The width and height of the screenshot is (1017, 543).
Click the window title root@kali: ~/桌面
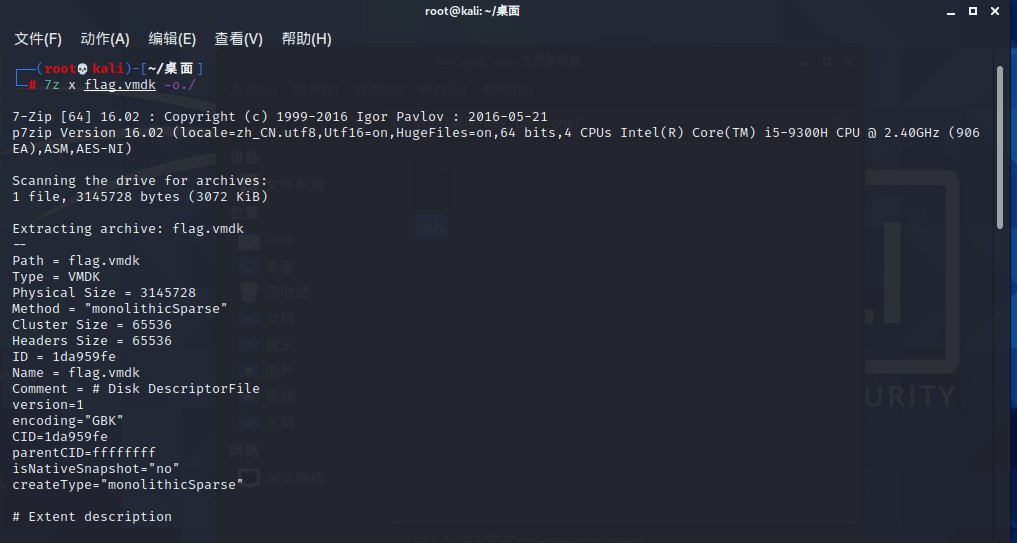(x=472, y=11)
